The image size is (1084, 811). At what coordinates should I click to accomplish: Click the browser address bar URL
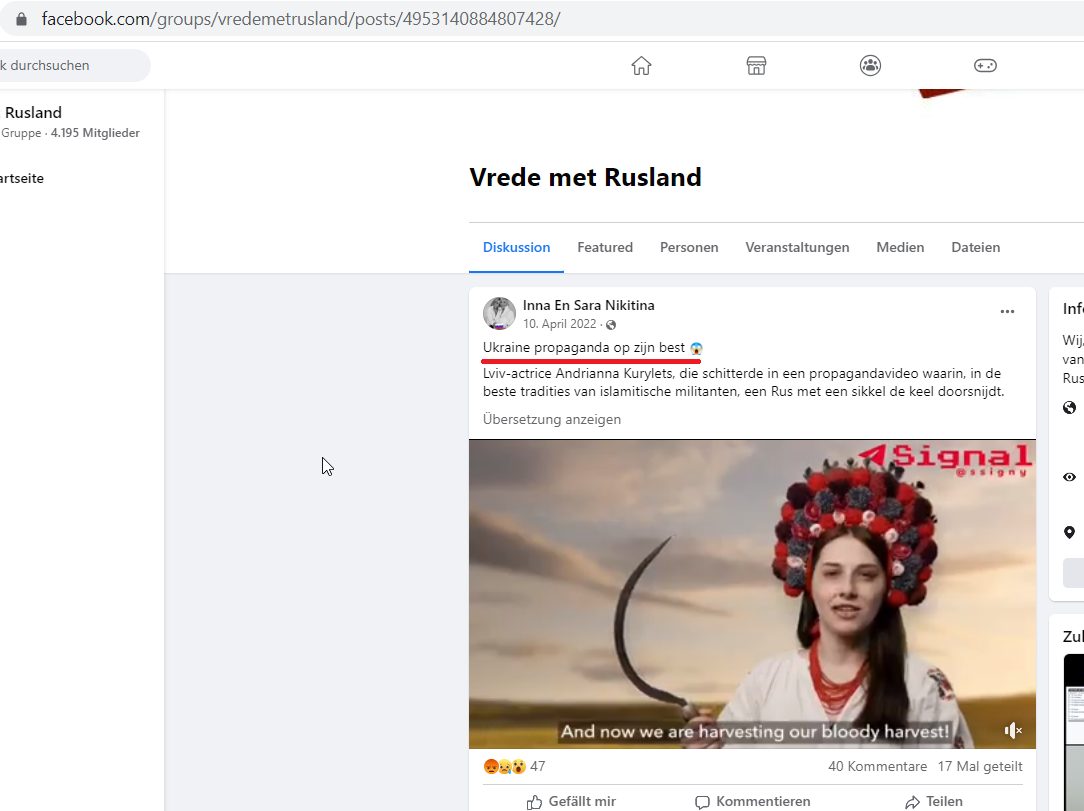pos(301,19)
